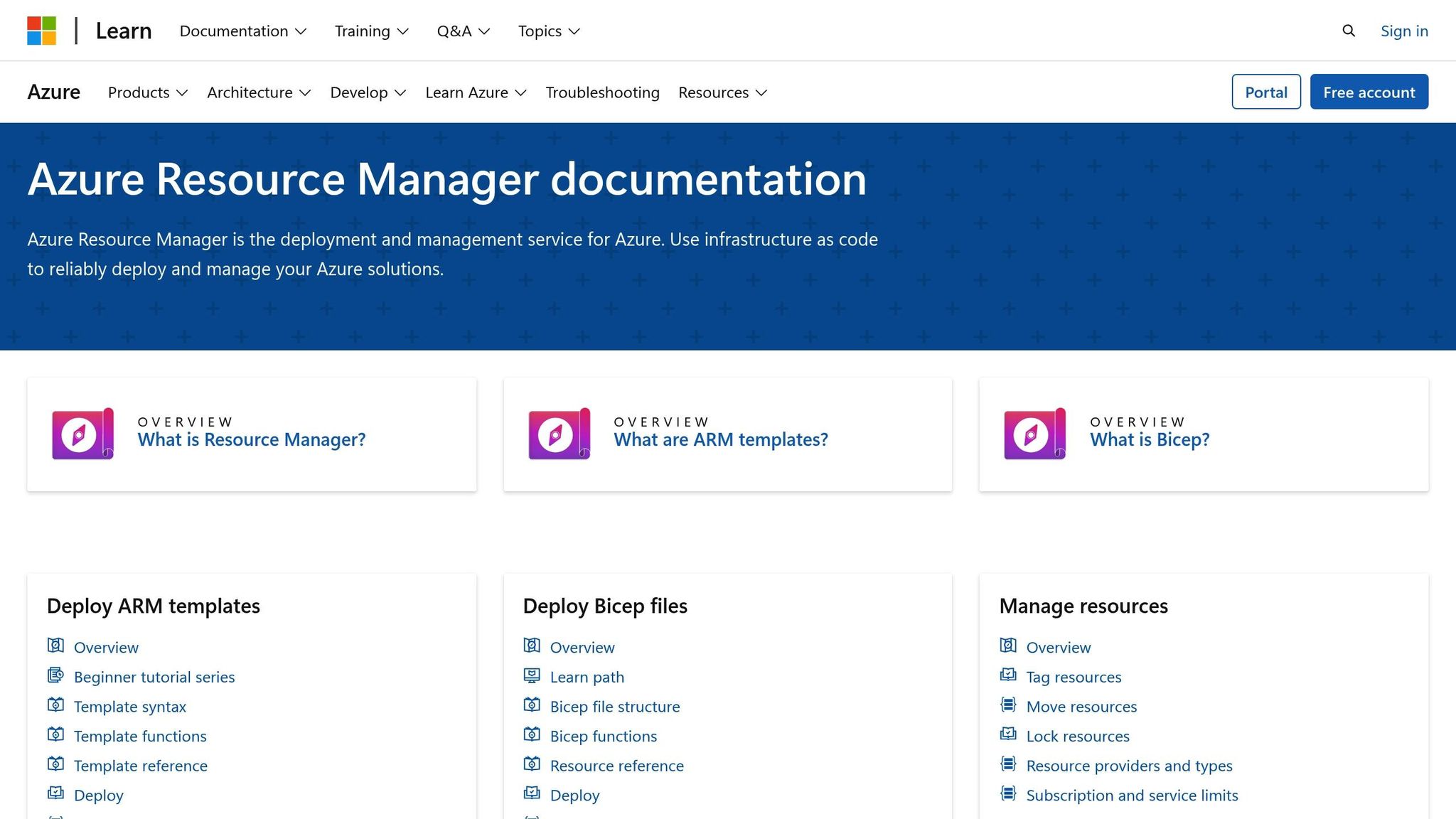Click the Free account button
The height and width of the screenshot is (819, 1456).
pos(1369,92)
